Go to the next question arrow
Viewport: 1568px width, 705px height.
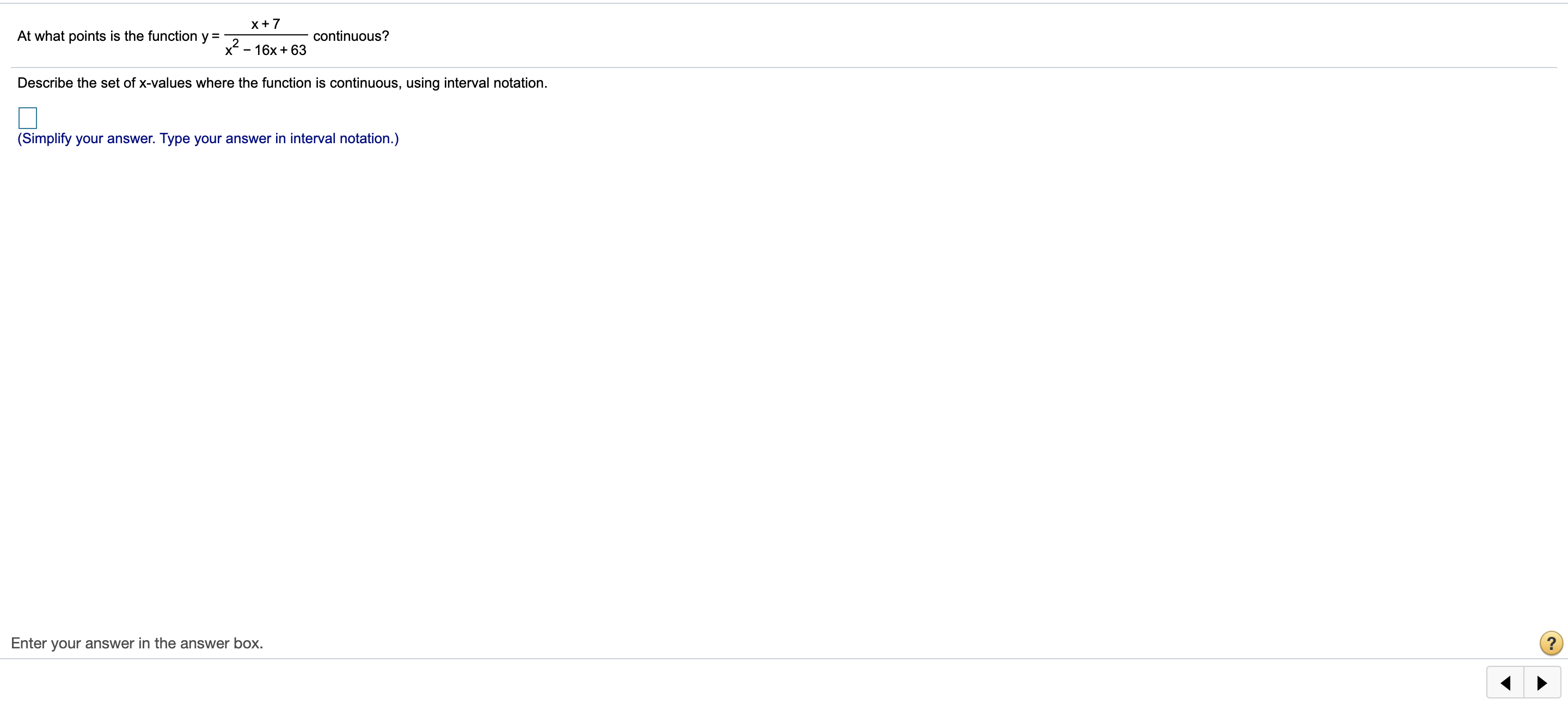pos(1542,683)
